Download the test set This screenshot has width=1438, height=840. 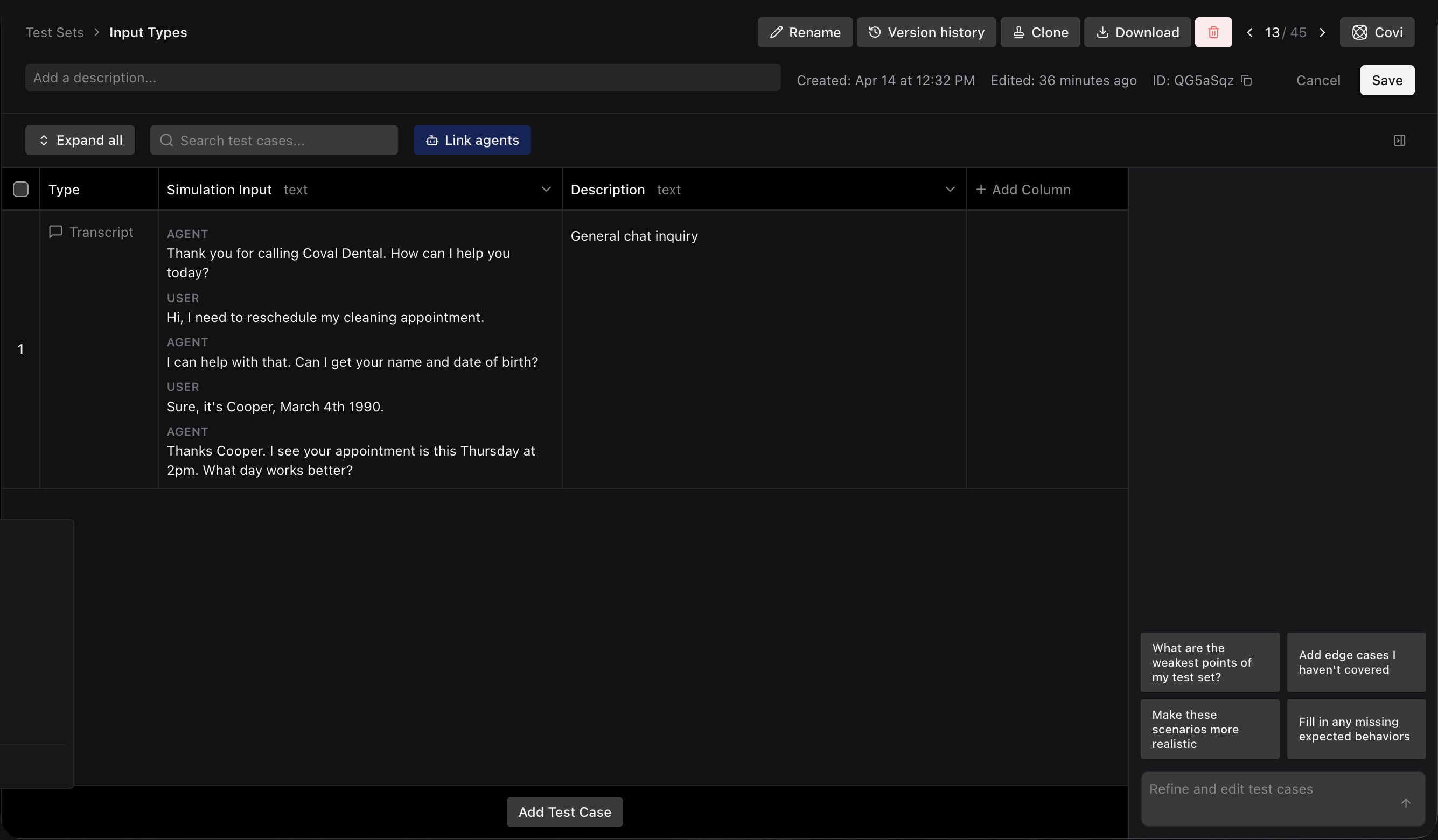tap(1137, 32)
